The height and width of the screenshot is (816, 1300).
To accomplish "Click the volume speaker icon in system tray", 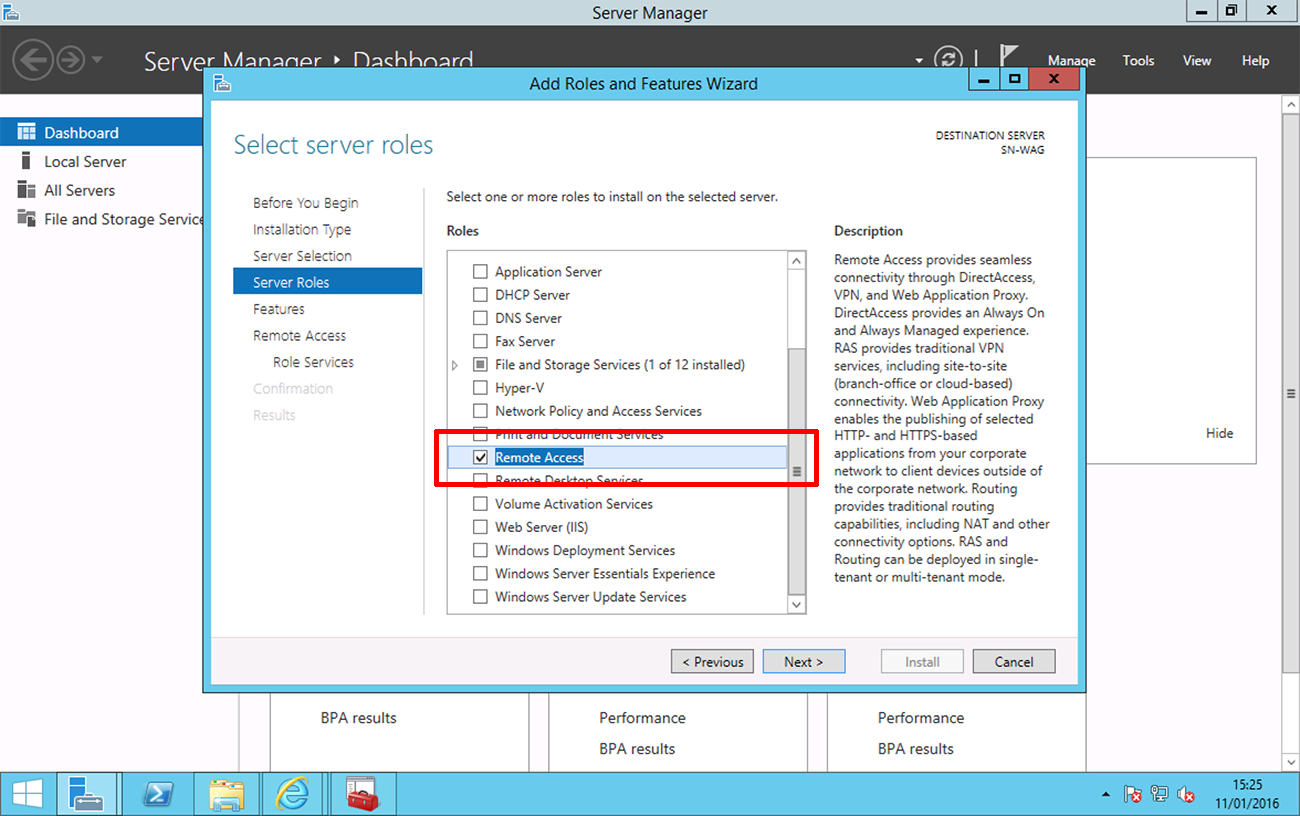I will (1186, 795).
